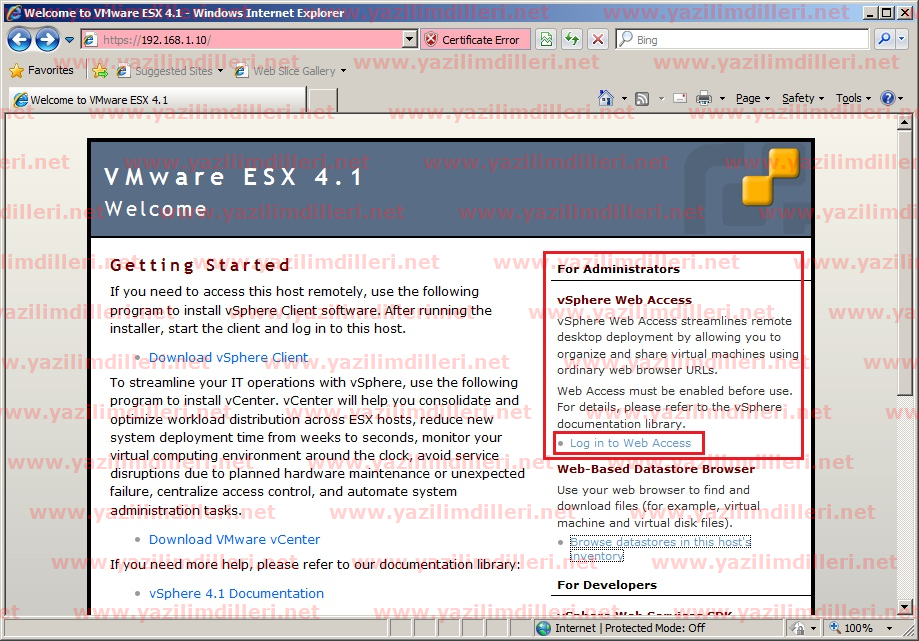The image size is (919, 641).
Task: Click the Compatibility View icon
Action: tap(546, 39)
